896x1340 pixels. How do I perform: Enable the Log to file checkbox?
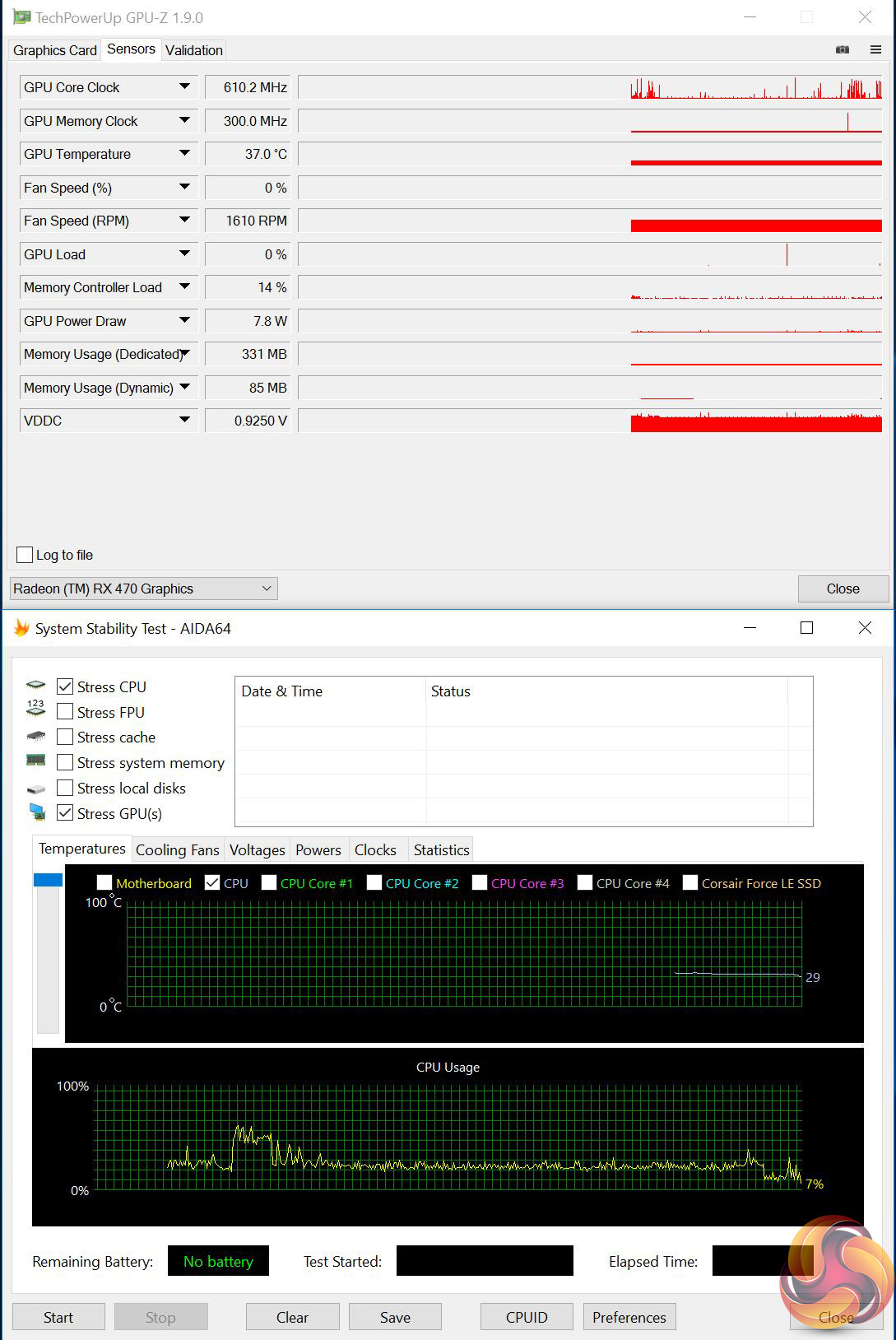pos(25,555)
